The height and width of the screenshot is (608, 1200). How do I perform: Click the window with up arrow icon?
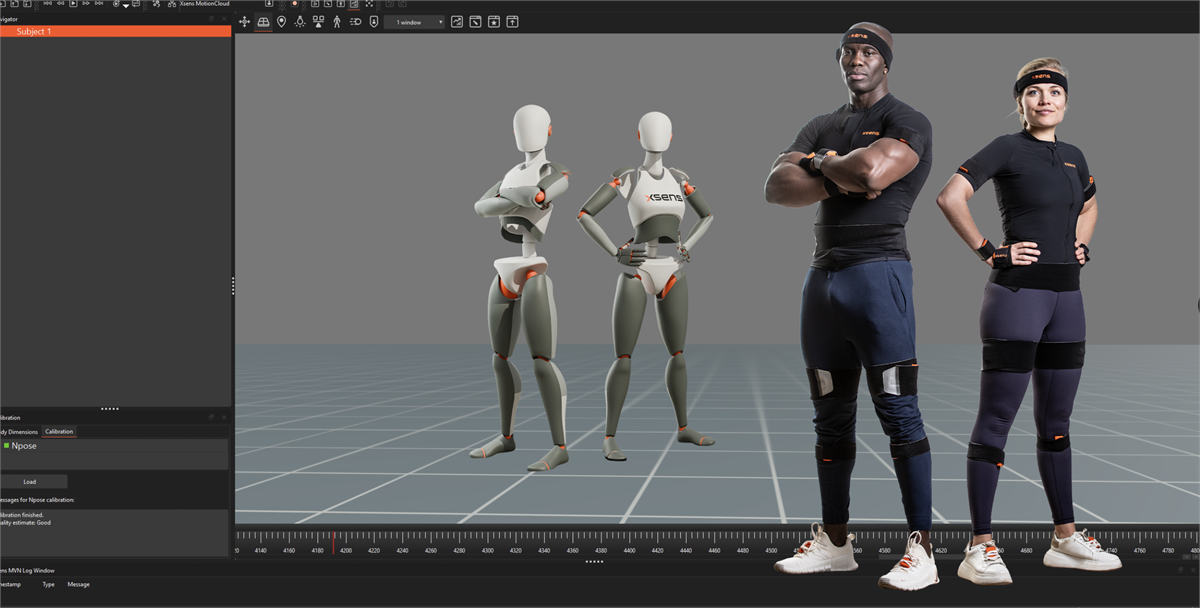pos(512,21)
